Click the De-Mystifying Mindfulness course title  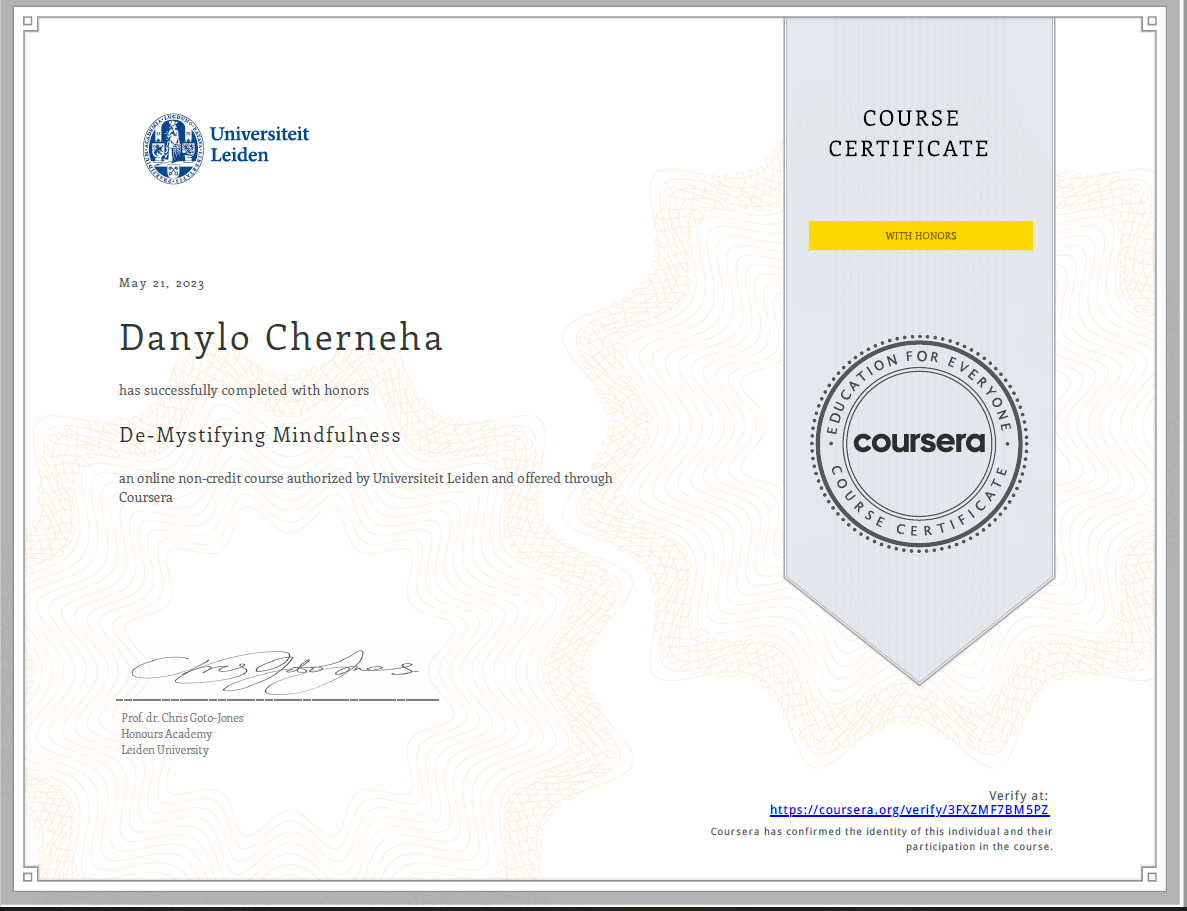click(260, 435)
